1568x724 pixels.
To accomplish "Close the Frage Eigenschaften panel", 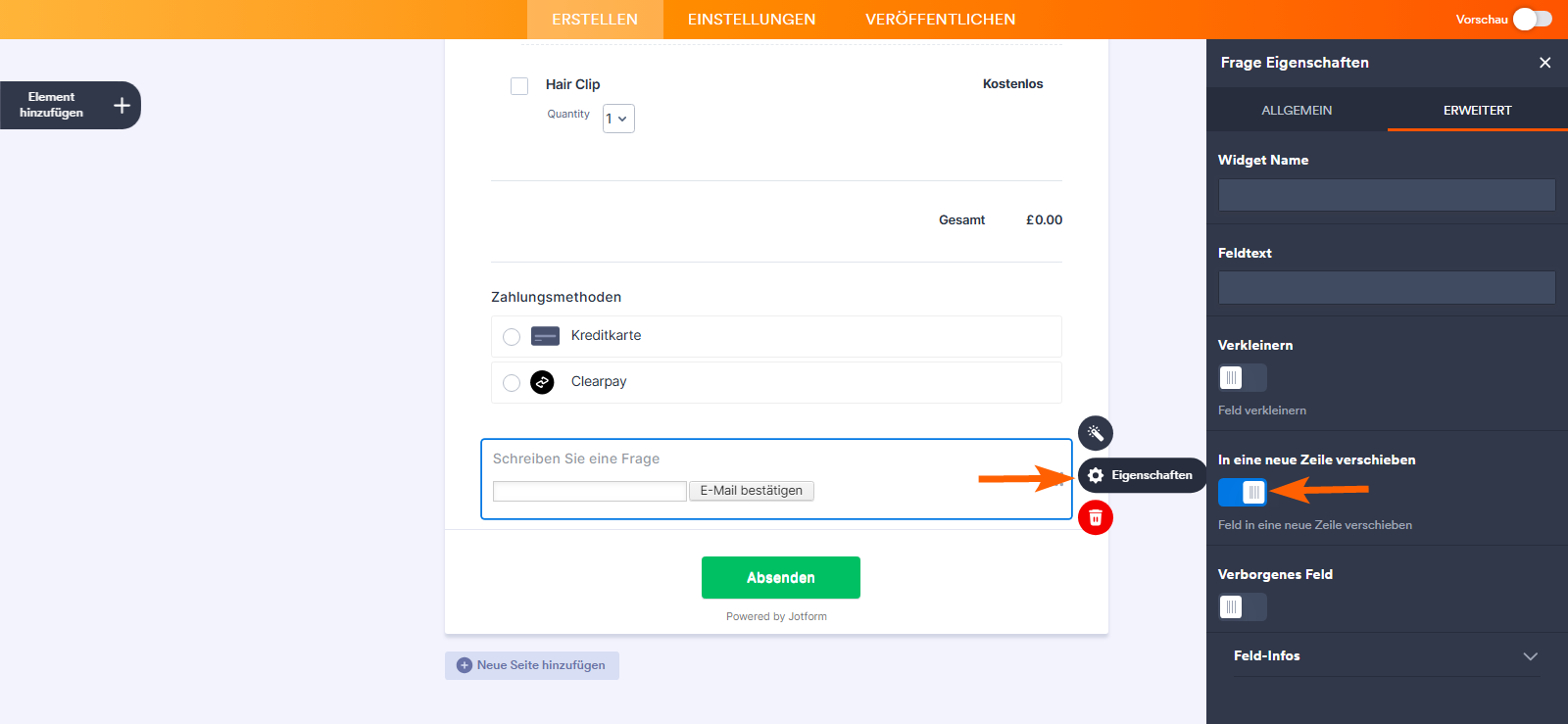I will pyautogui.click(x=1544, y=63).
